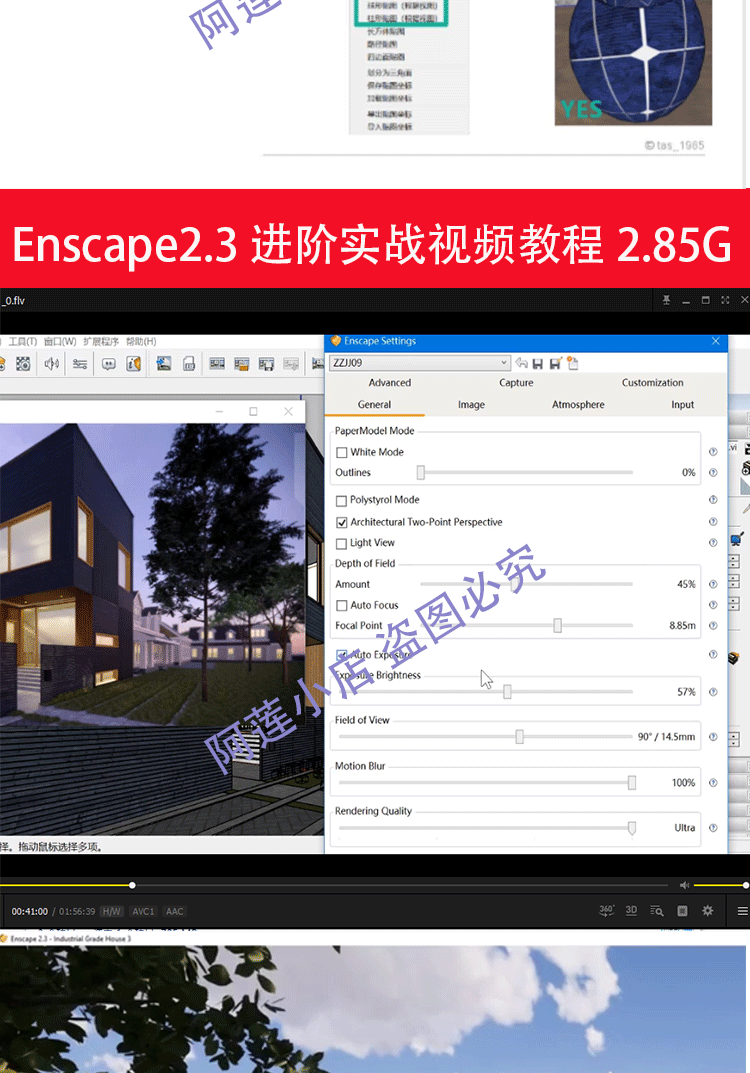Switch to the Advanced tab
750x1073 pixels.
tap(389, 383)
